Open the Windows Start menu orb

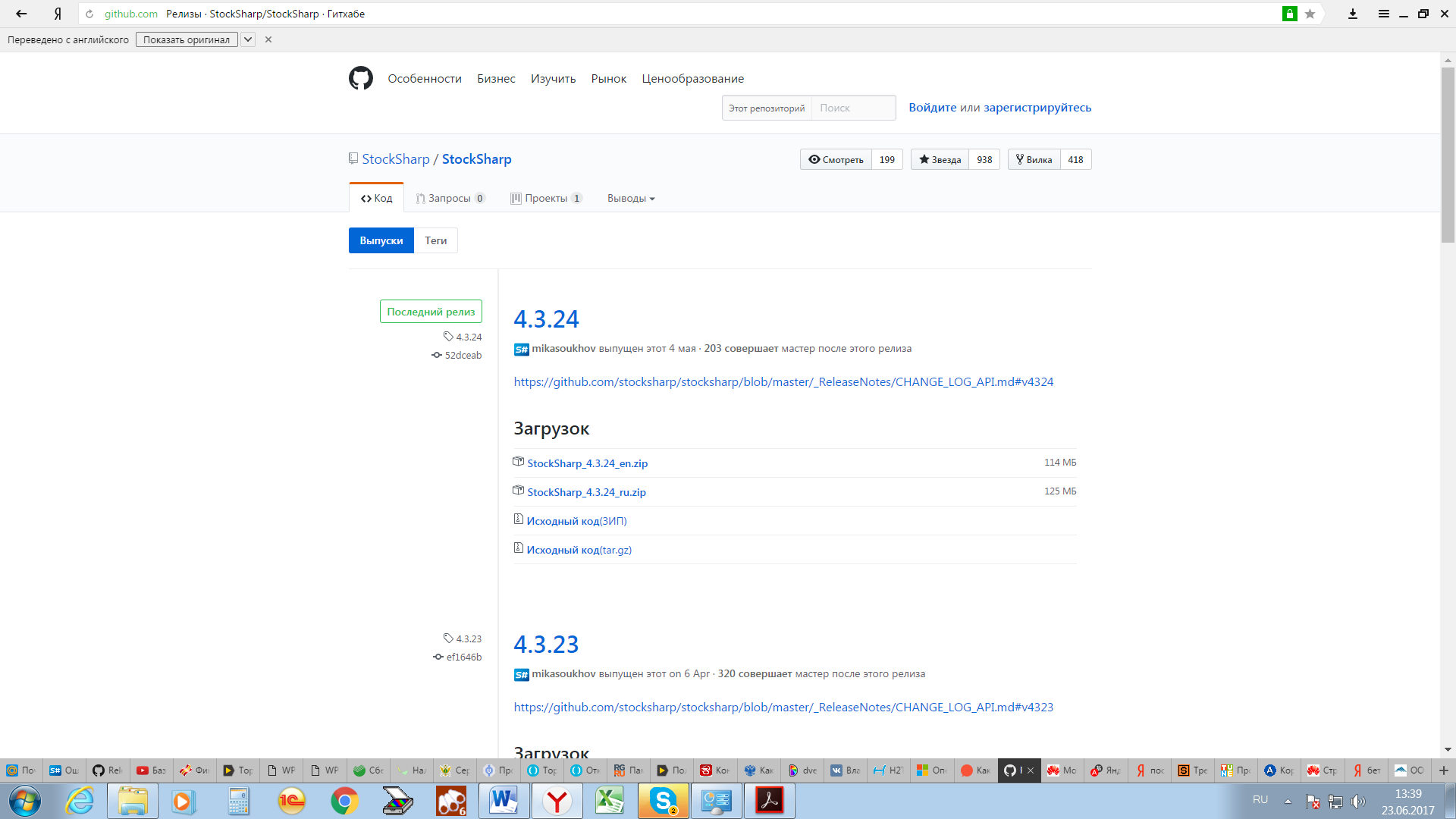(24, 801)
